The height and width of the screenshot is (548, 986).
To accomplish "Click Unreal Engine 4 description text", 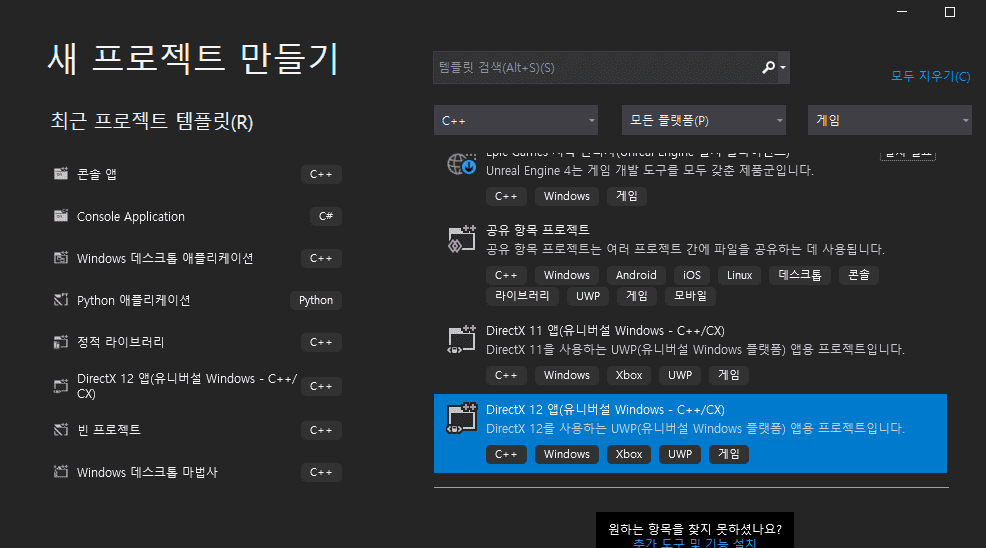I will 650,171.
